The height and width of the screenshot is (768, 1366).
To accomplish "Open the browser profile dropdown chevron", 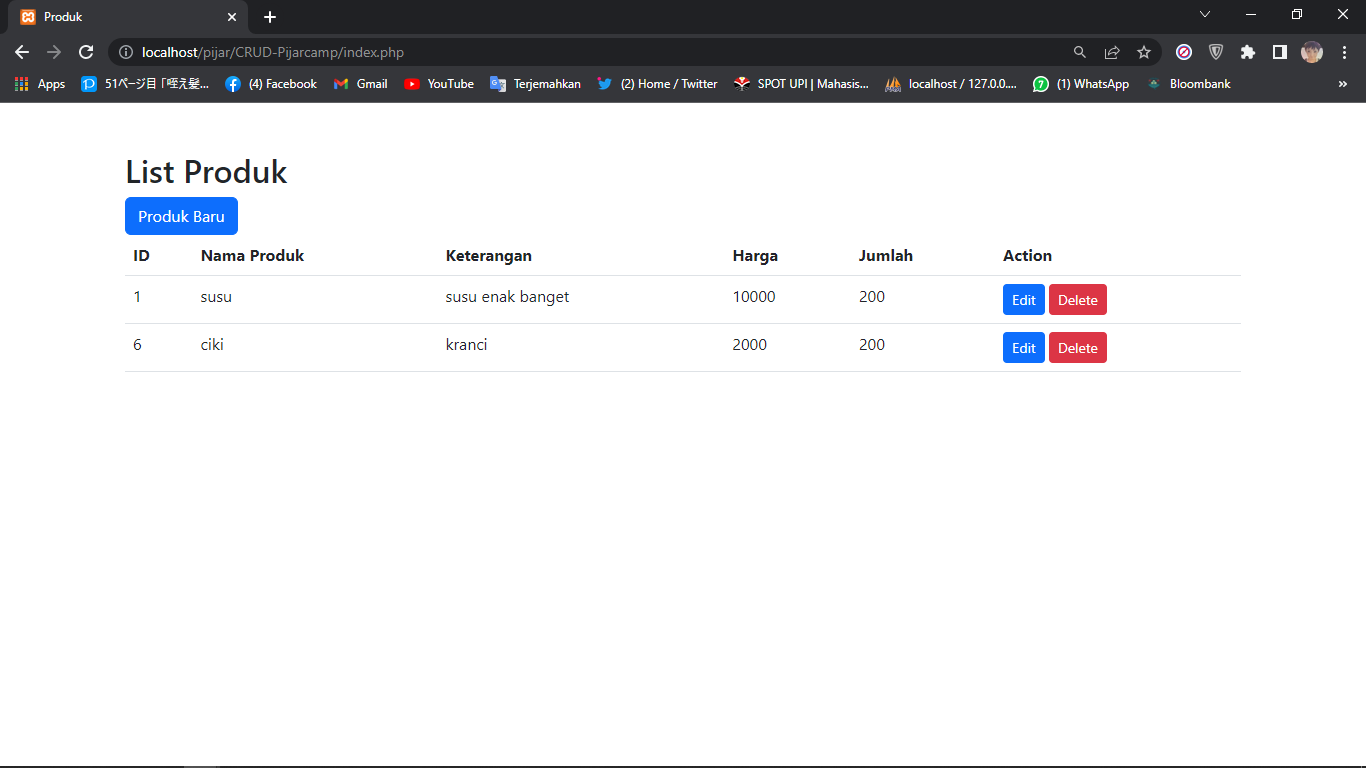I will pos(1205,15).
